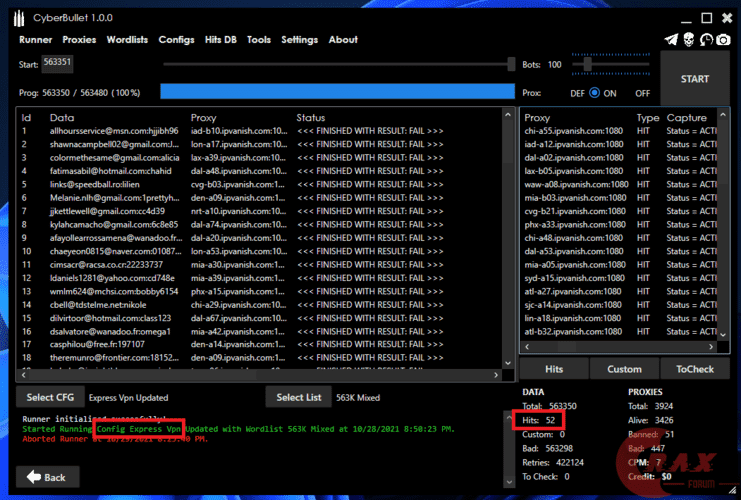This screenshot has width=741, height=500.
Task: Switch to the Hits tab
Action: (554, 369)
